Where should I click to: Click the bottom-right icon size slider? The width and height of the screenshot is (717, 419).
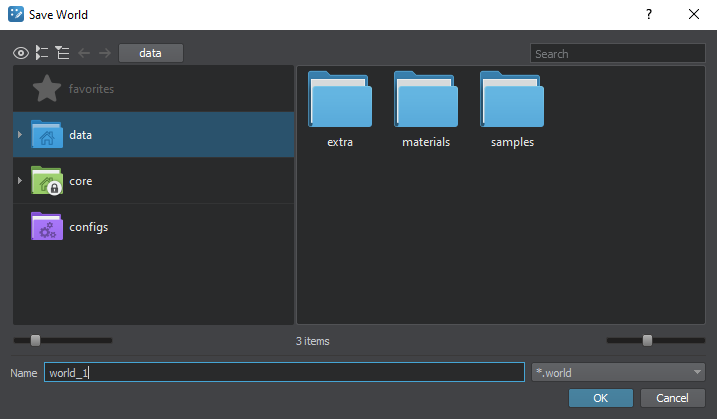[x=647, y=340]
